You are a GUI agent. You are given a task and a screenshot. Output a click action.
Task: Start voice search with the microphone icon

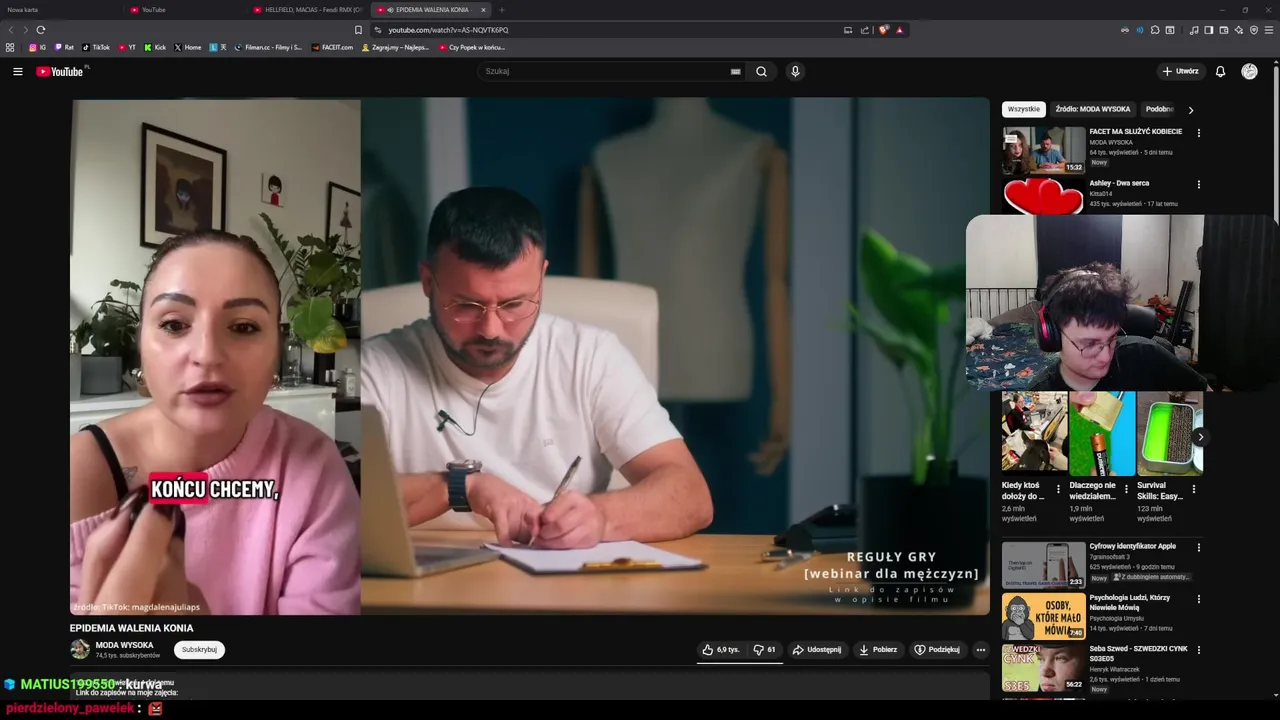(x=795, y=71)
